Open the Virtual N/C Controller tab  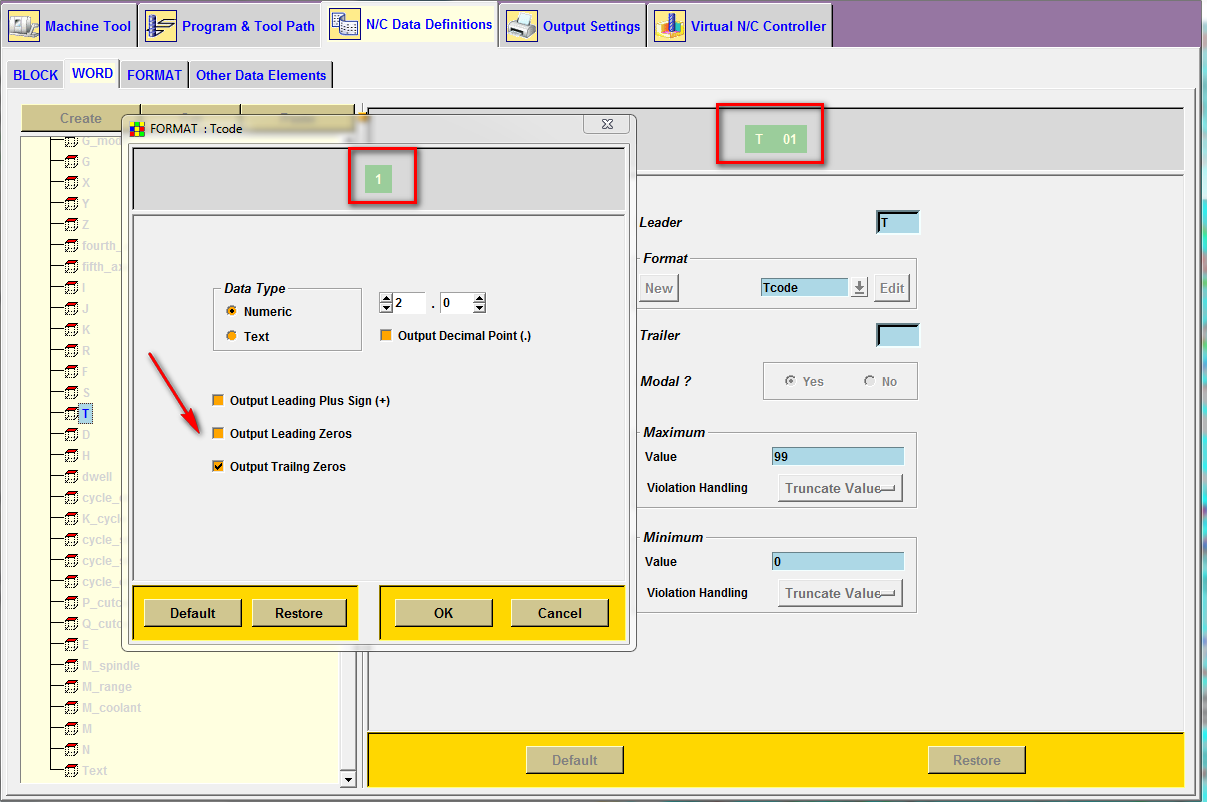tap(741, 26)
